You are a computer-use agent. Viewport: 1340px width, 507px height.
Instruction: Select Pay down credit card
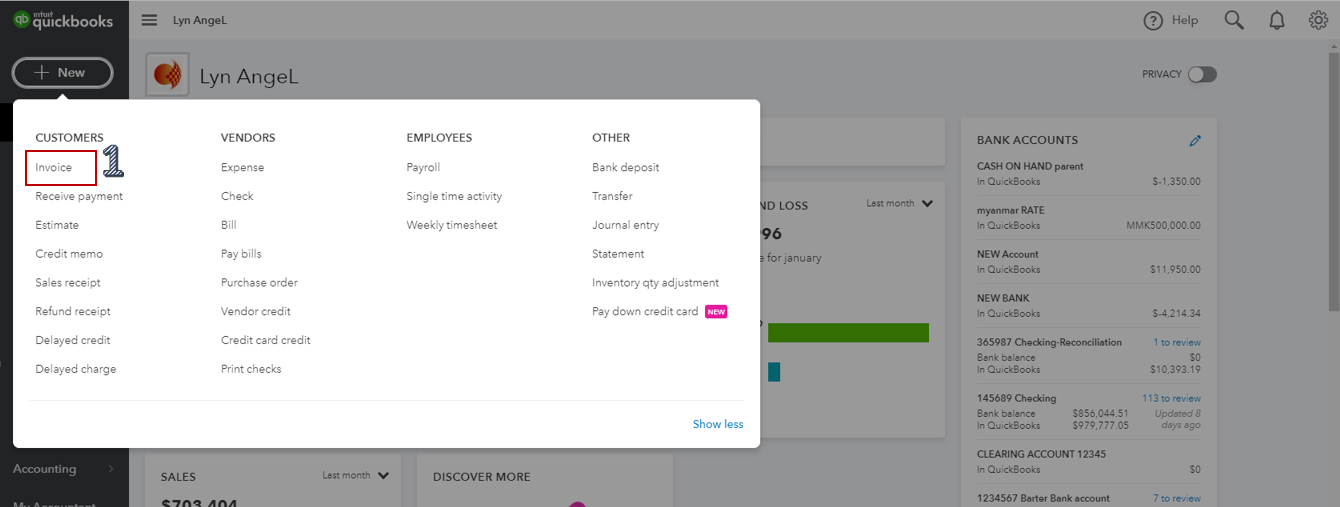coord(645,311)
